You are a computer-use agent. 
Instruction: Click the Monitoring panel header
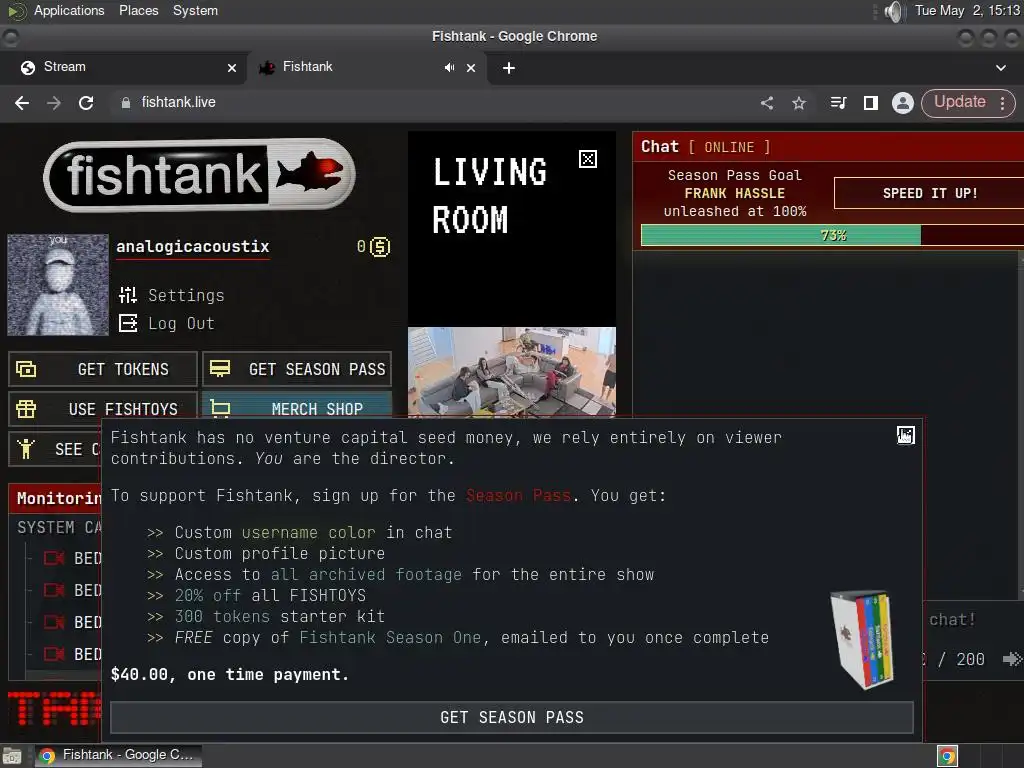pos(55,498)
